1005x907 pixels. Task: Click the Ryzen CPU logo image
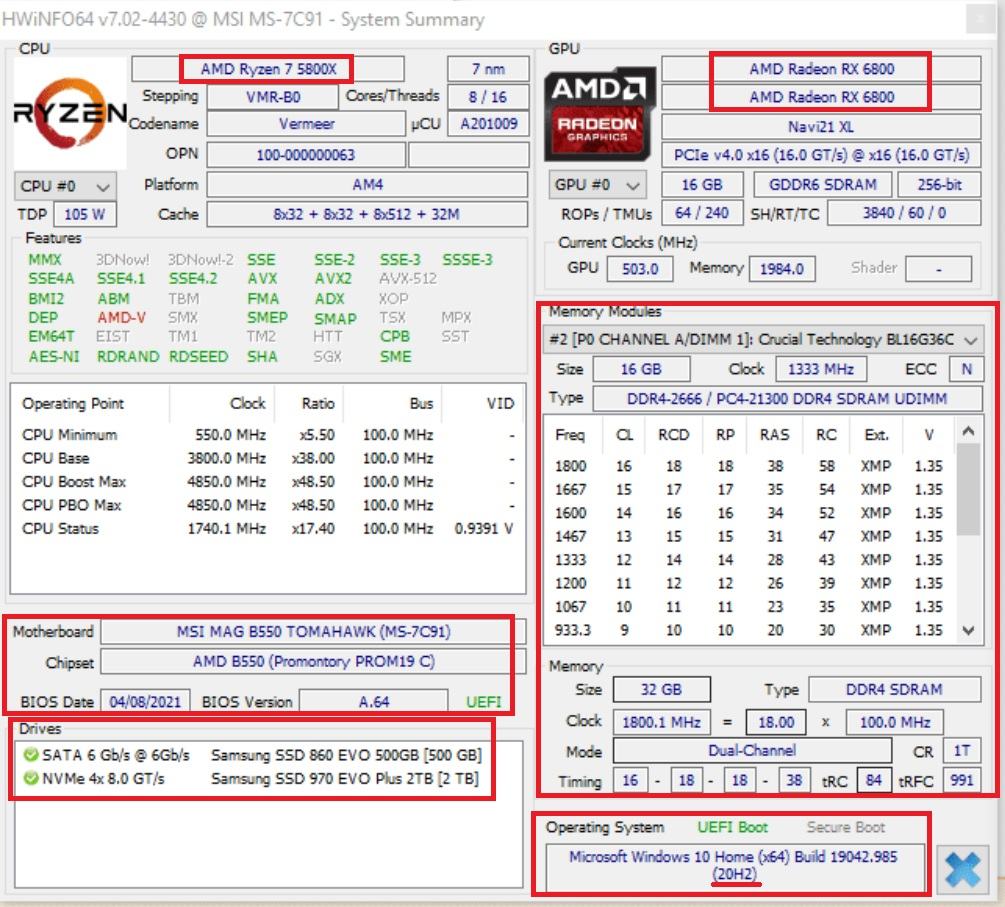click(70, 113)
